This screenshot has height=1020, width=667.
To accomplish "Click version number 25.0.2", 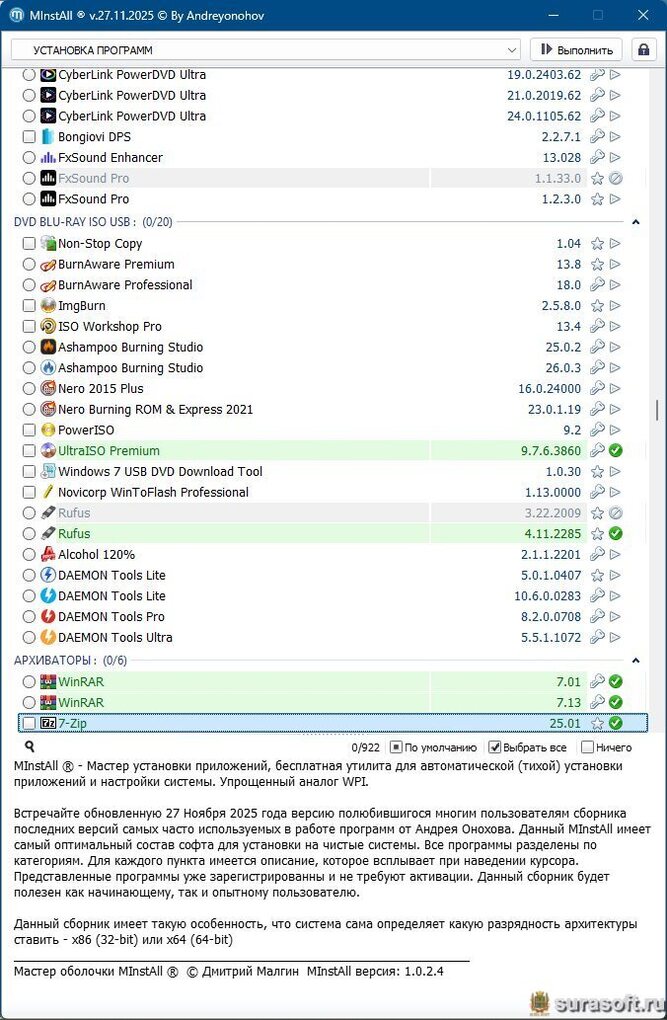I will click(563, 347).
